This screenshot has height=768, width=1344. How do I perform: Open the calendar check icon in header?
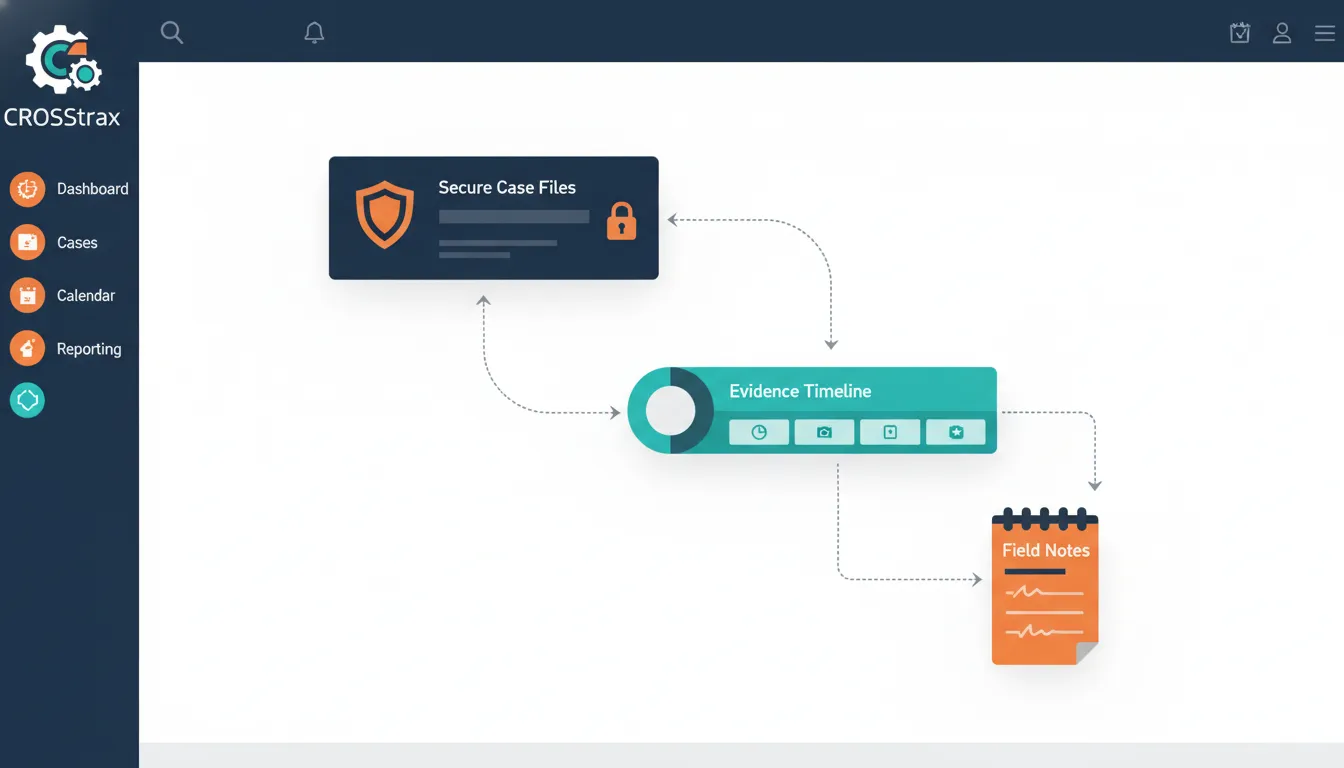(1240, 33)
